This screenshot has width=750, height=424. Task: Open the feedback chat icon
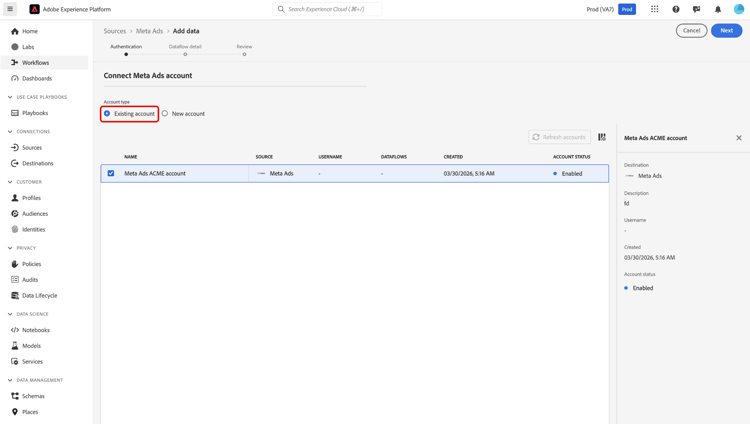coord(696,9)
